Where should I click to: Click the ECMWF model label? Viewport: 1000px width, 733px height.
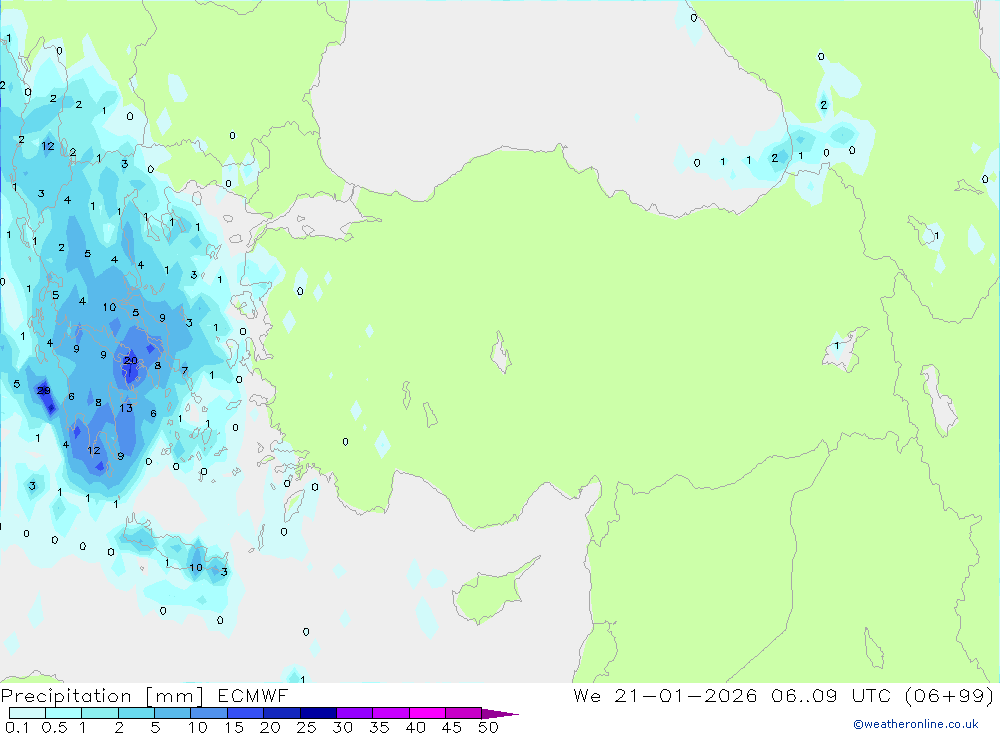tap(253, 695)
